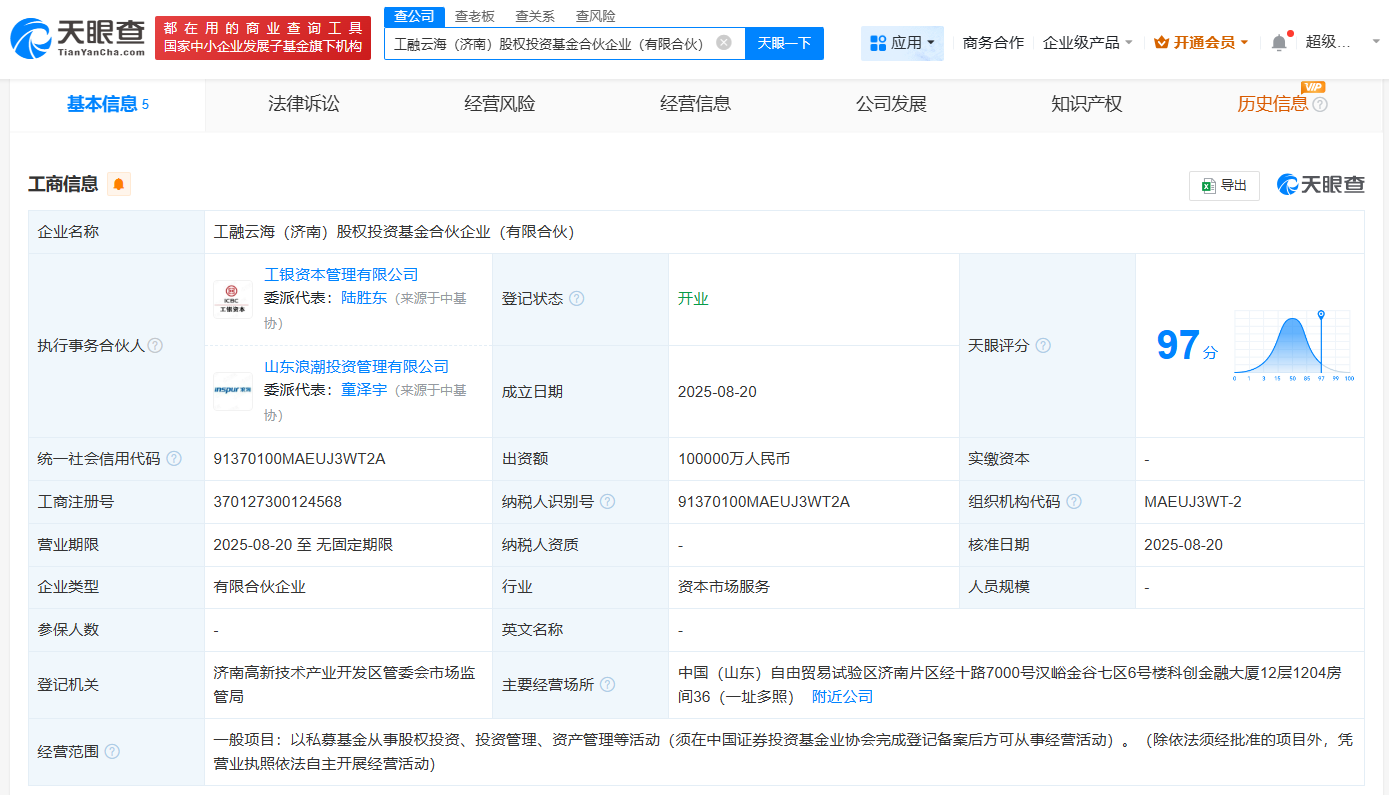Open the 工银资本管理有限公司 company link
Screen dimensions: 1389x795
(x=343, y=274)
